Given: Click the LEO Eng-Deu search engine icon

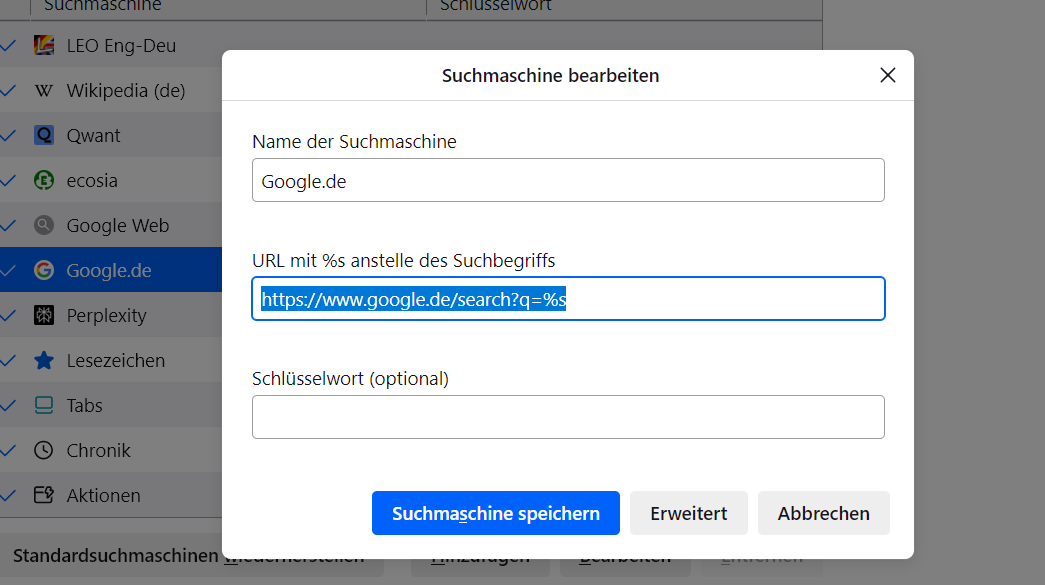Looking at the screenshot, I should click(44, 45).
